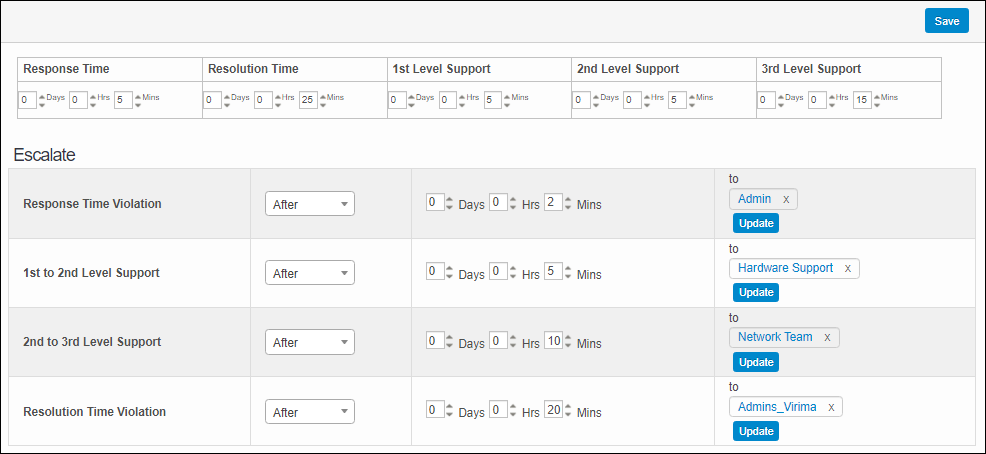Click the Save button
986x454 pixels.
(946, 21)
